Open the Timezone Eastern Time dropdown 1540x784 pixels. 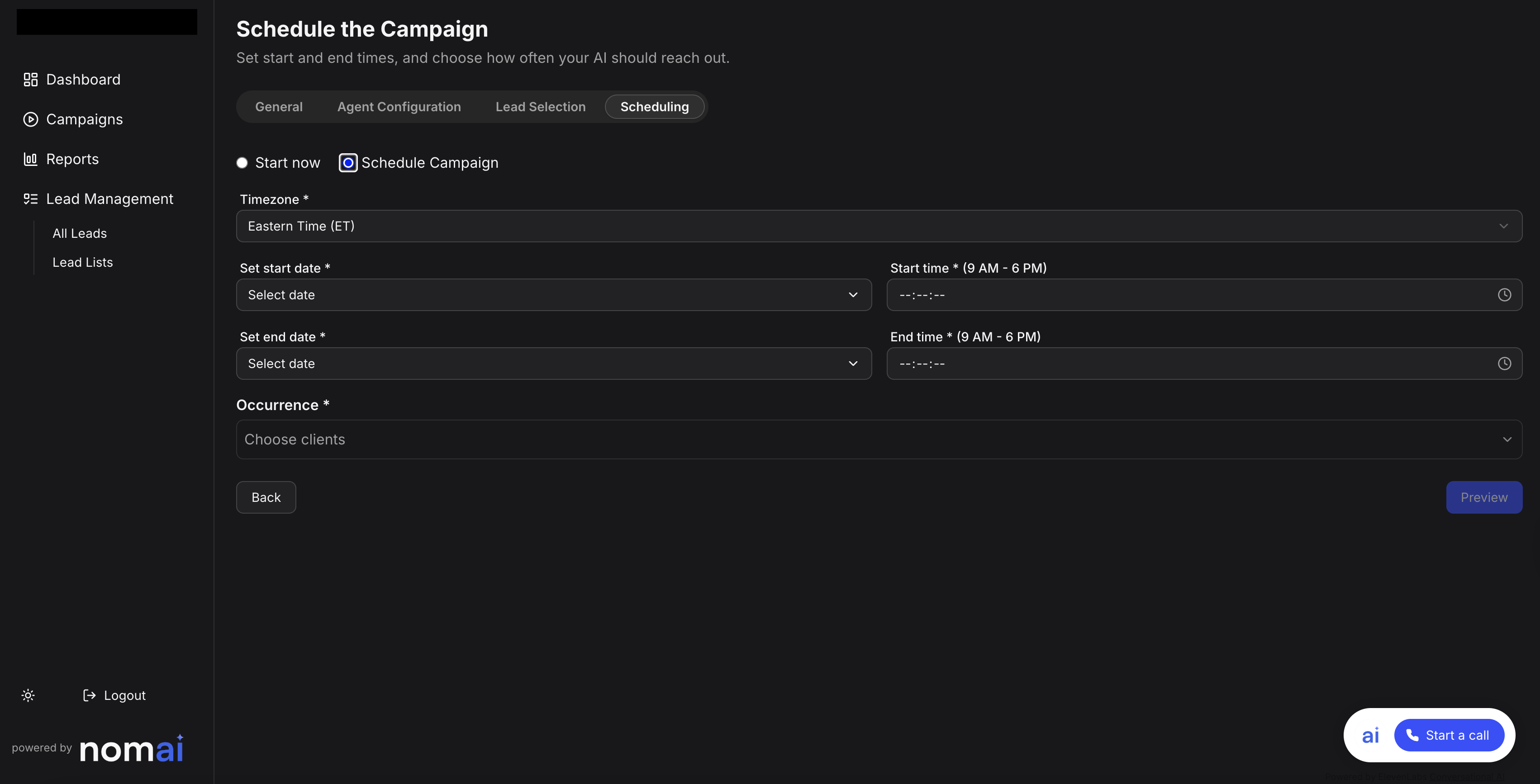click(879, 226)
